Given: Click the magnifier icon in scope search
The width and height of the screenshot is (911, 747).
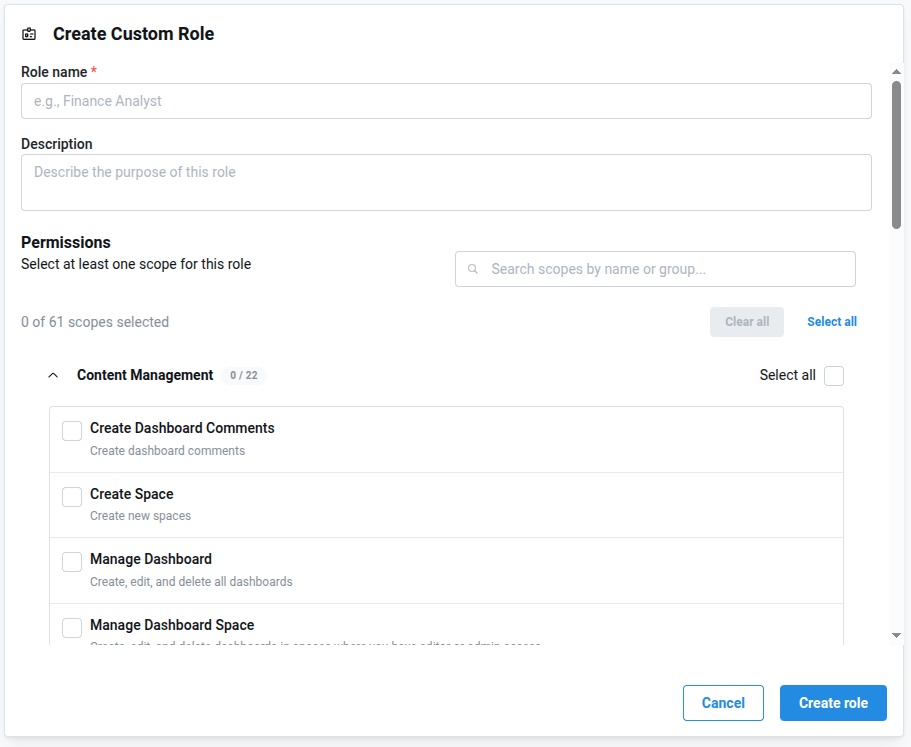Looking at the screenshot, I should point(472,269).
